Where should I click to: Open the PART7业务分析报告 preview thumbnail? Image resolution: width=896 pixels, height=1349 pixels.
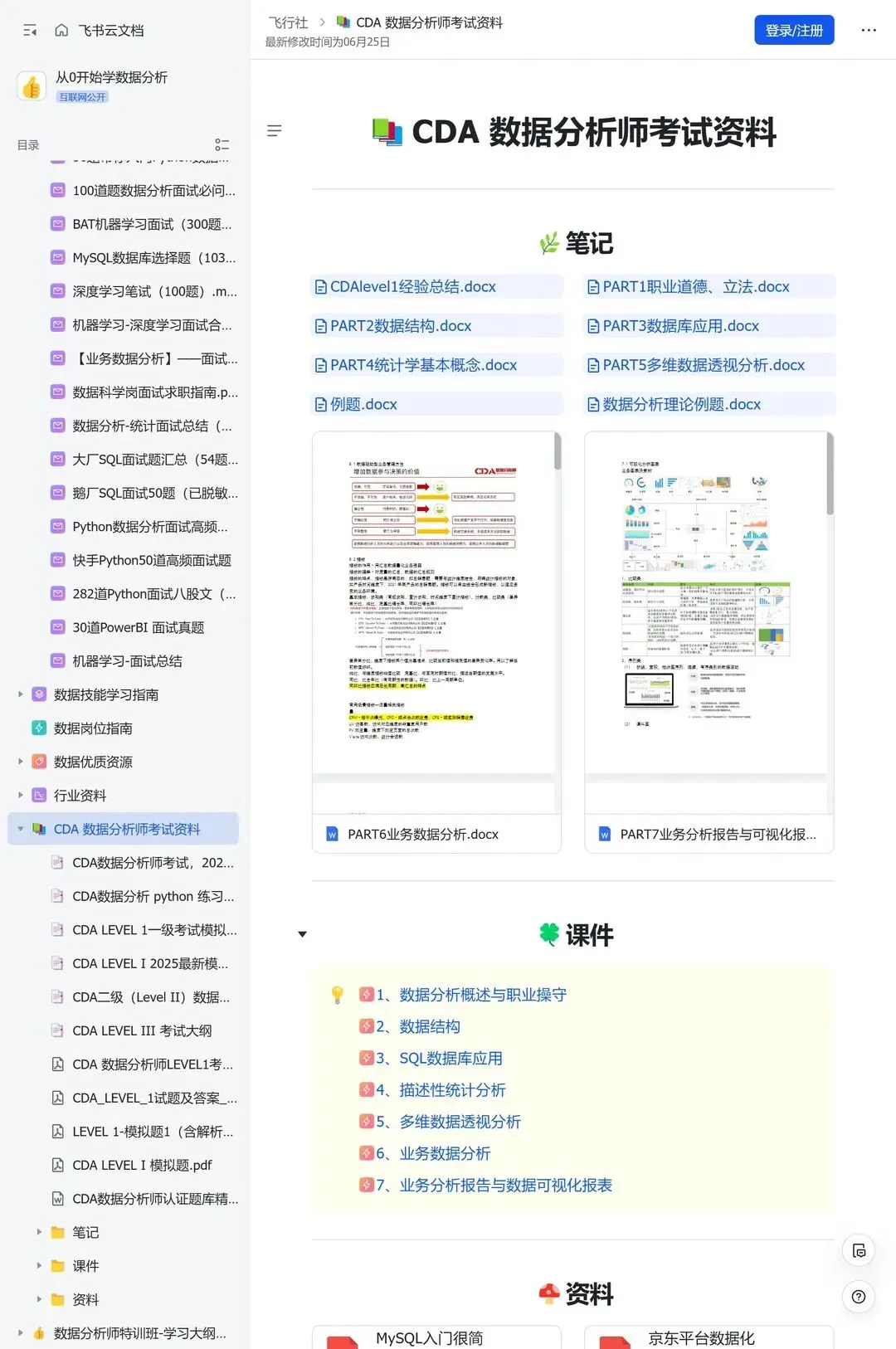coord(705,622)
